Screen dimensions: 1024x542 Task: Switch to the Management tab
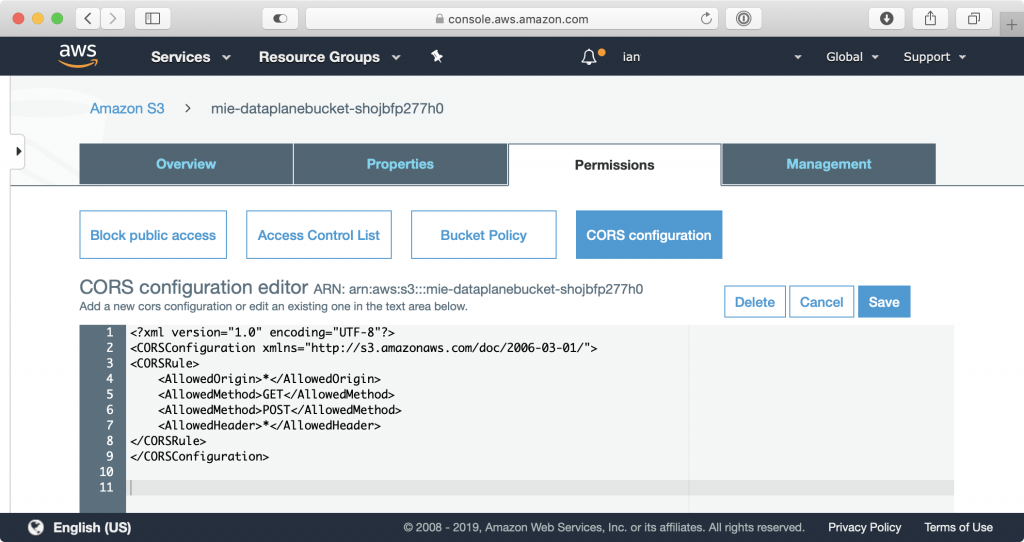point(829,164)
